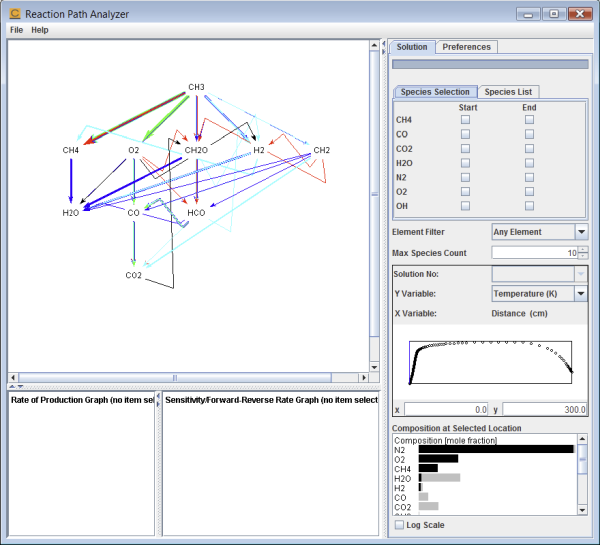Increase Max Species Count with up stepper
Image resolution: width=600 pixels, height=545 pixels.
(583, 250)
